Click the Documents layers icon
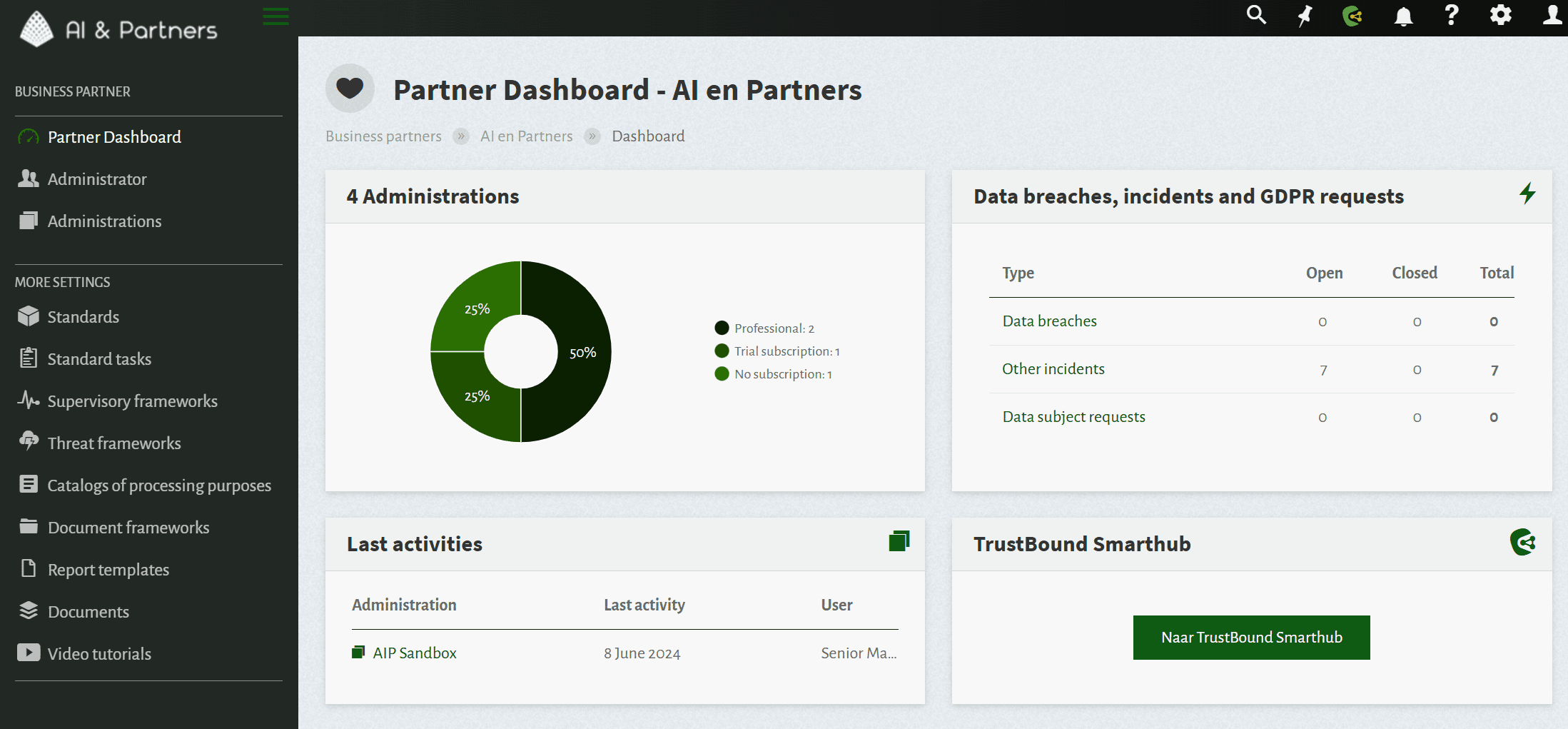1568x729 pixels. point(29,610)
